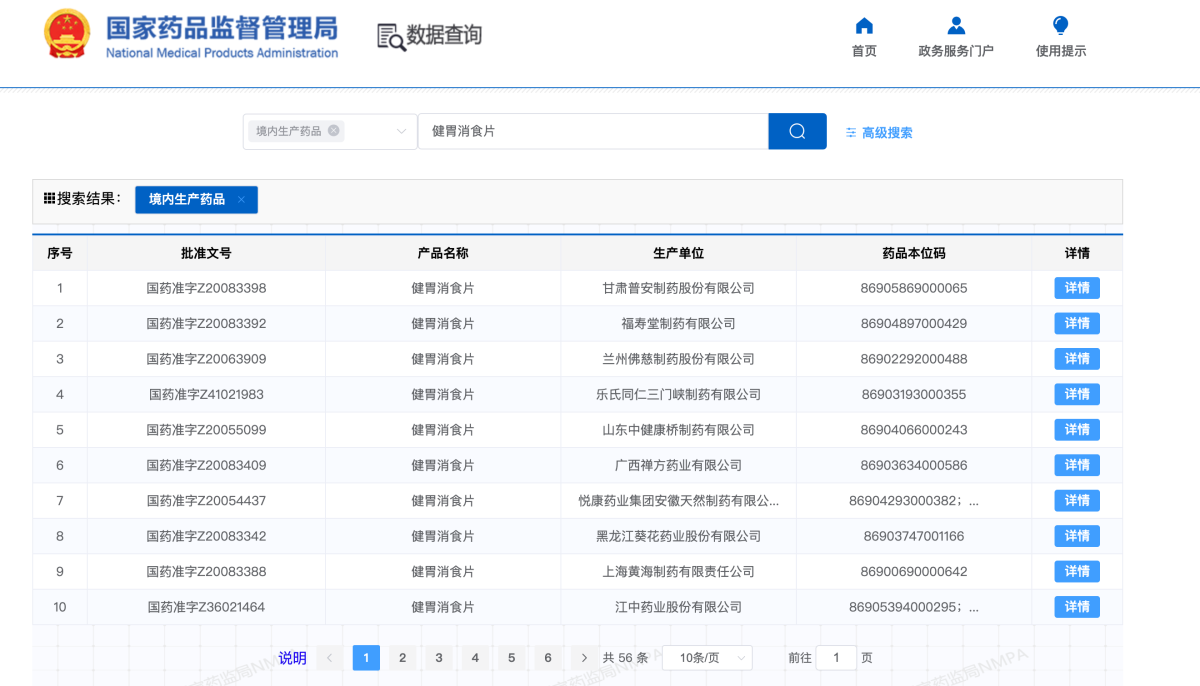The height and width of the screenshot is (686, 1200).
Task: Open the 首页 home icon
Action: (864, 26)
